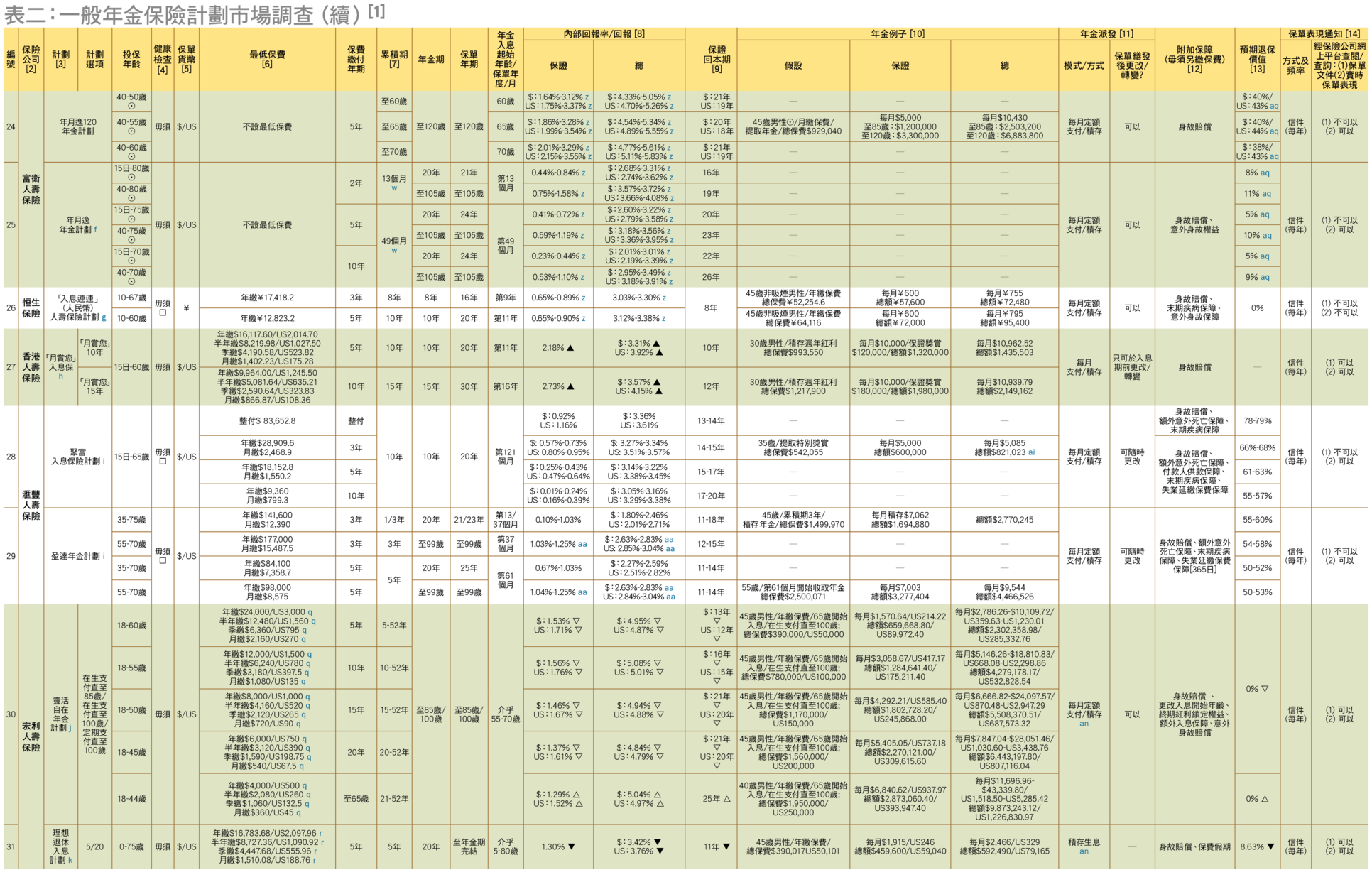Click the cell 只可於入息期前更改/轉變
The image size is (1372, 882).
click(x=1132, y=367)
